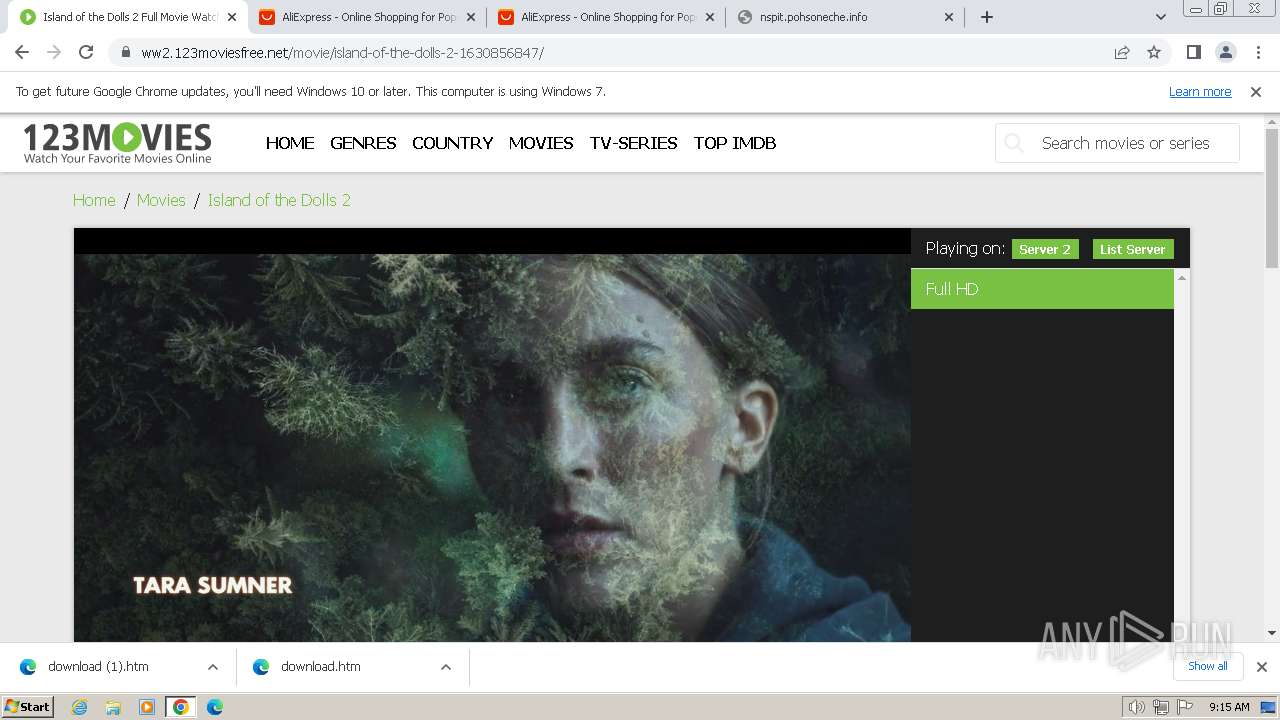Select the Server 2 button

coord(1045,249)
